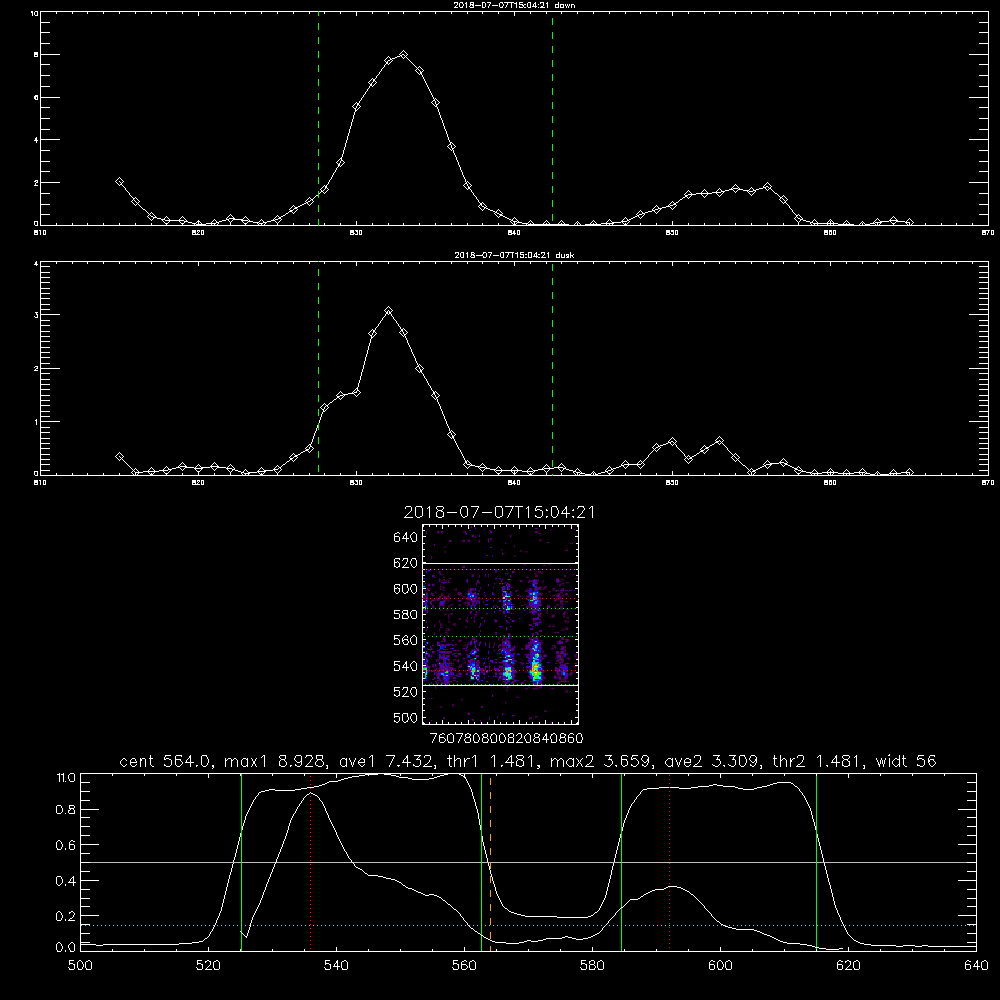Click the right green dashed line in dusk plot
The width and height of the screenshot is (1000, 1000).
point(552,369)
